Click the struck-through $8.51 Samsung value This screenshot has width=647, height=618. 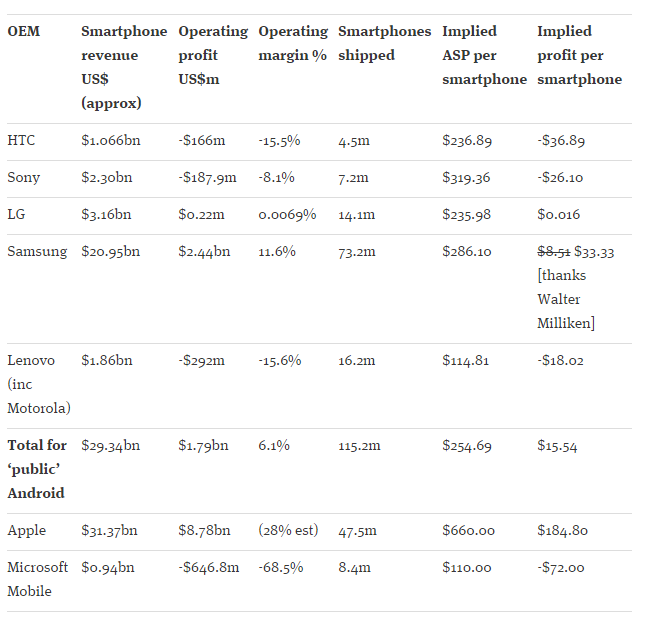(553, 252)
